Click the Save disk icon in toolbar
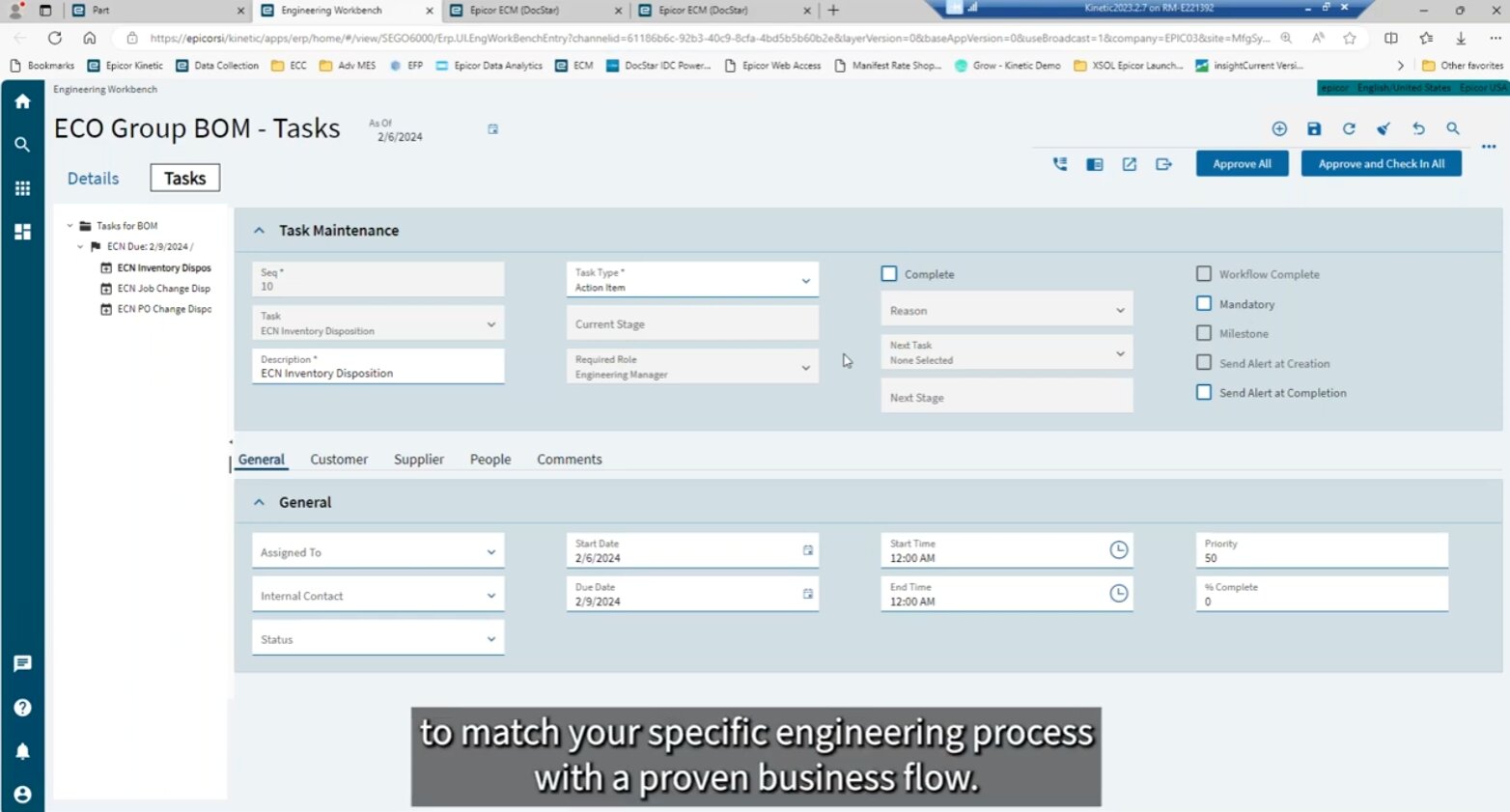The height and width of the screenshot is (812, 1510). (1314, 128)
